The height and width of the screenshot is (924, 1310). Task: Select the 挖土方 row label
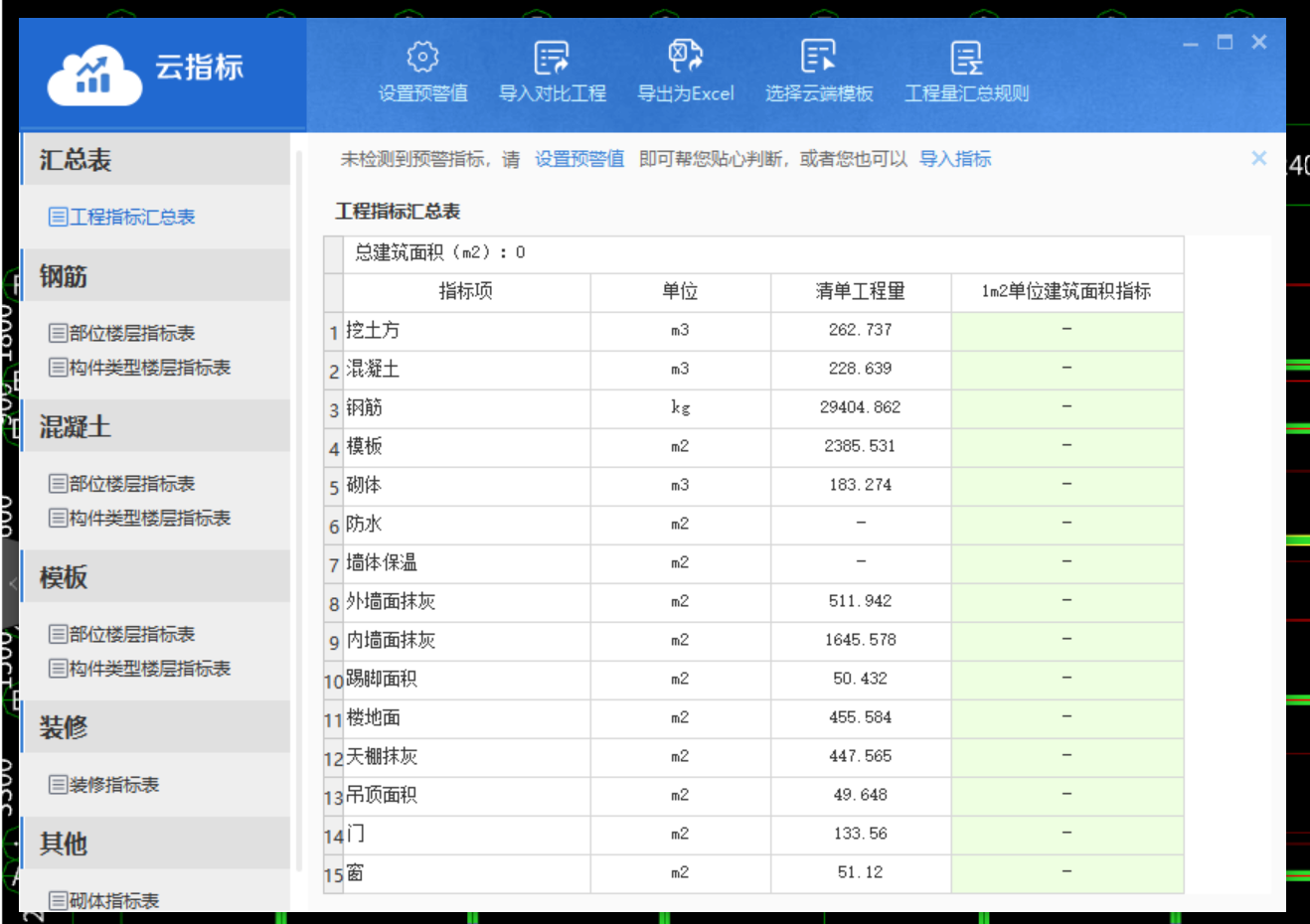coord(373,330)
